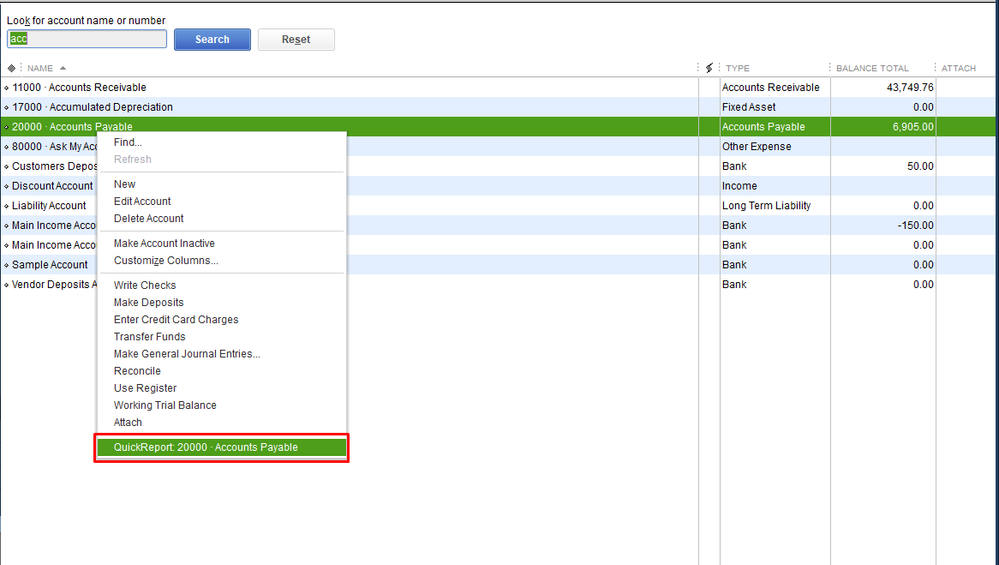The image size is (999, 565).
Task: Select the 11000 Accounts Receivable account
Action: (x=350, y=87)
